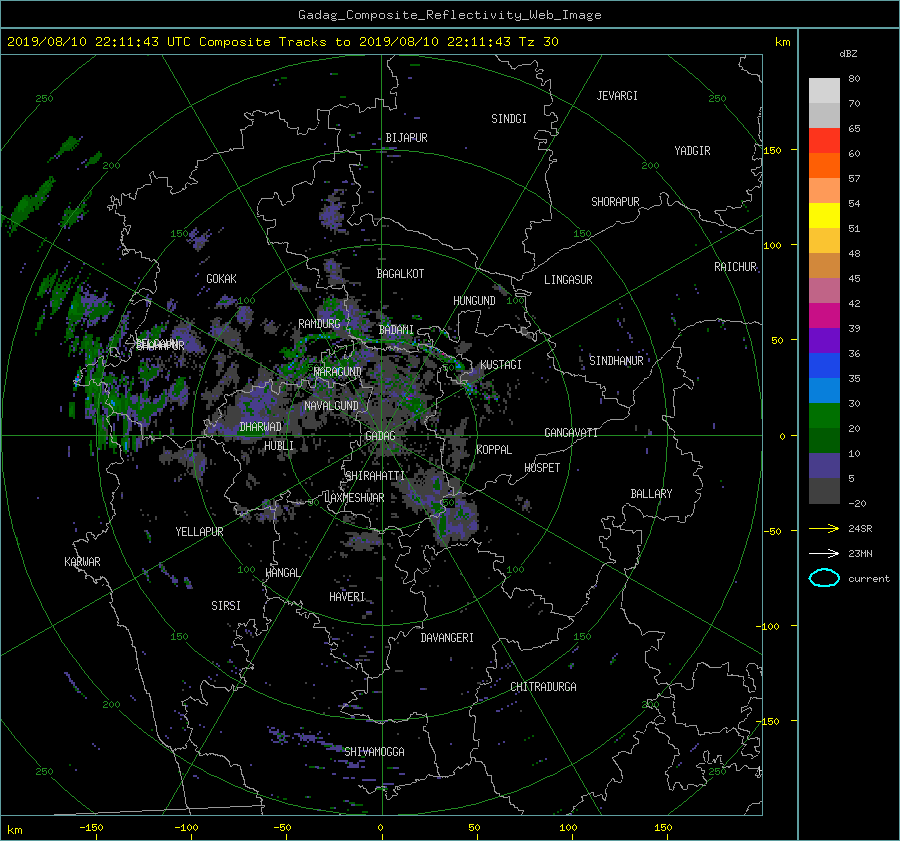The image size is (900, 841).
Task: Click the light gray 65 dBZ swatch
Action: click(824, 115)
